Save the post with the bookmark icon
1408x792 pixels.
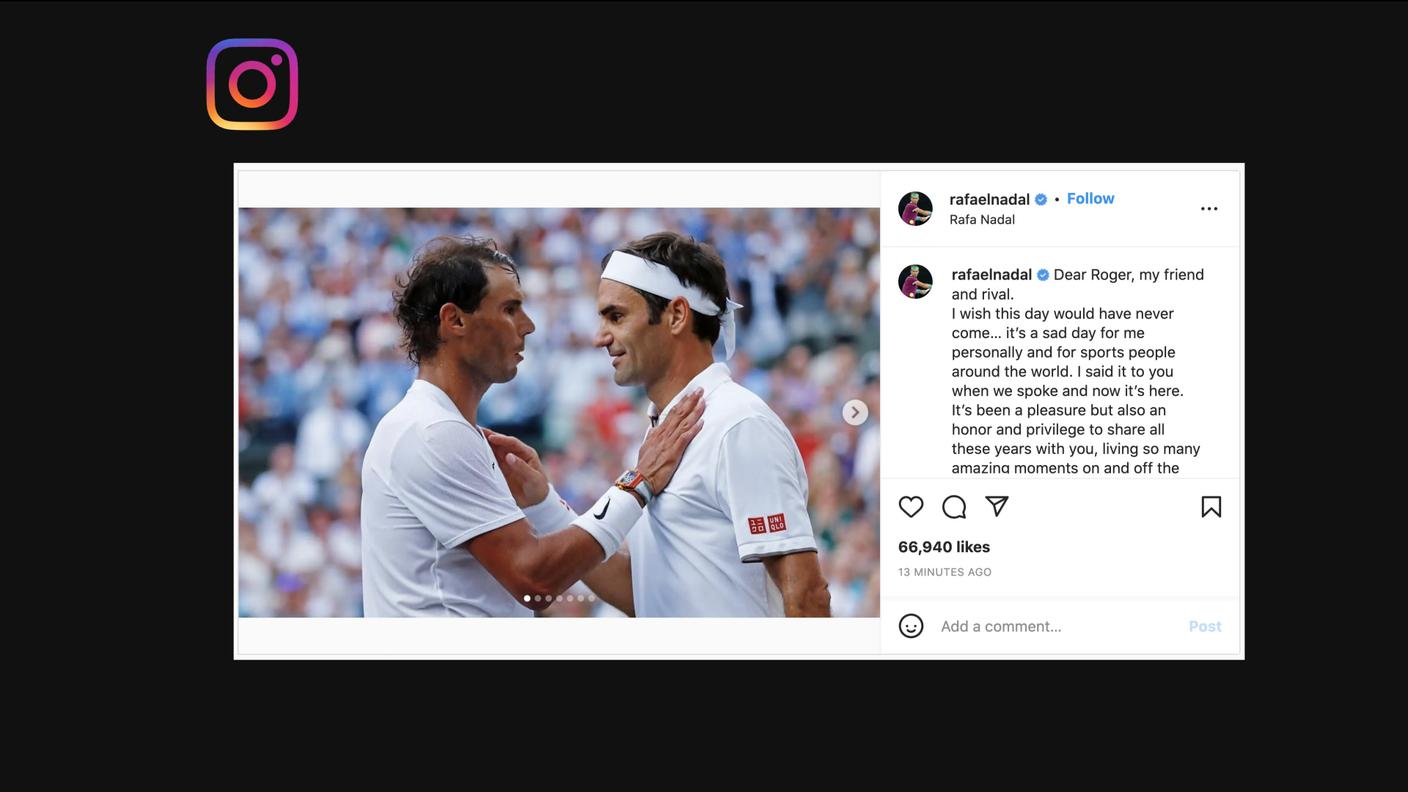[1211, 507]
